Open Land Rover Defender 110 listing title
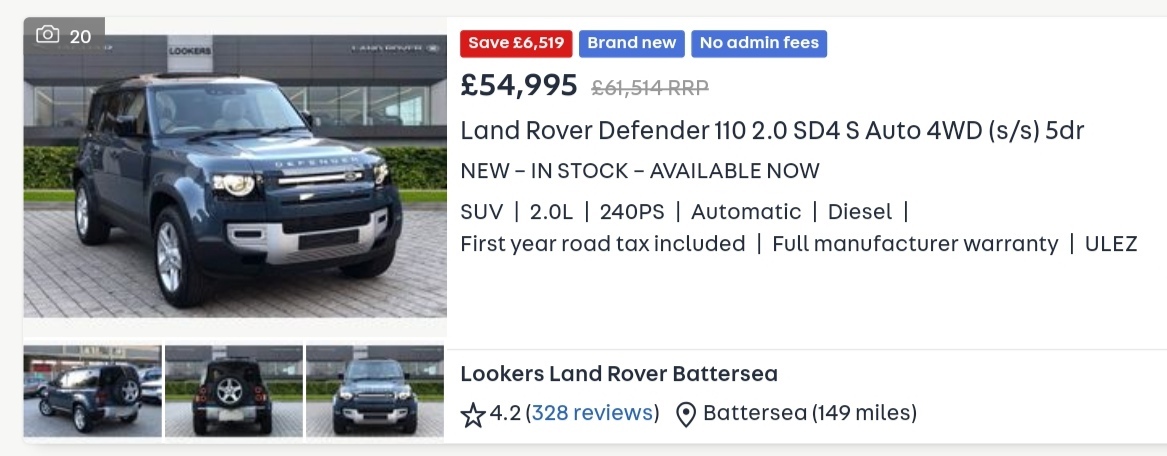 (773, 130)
